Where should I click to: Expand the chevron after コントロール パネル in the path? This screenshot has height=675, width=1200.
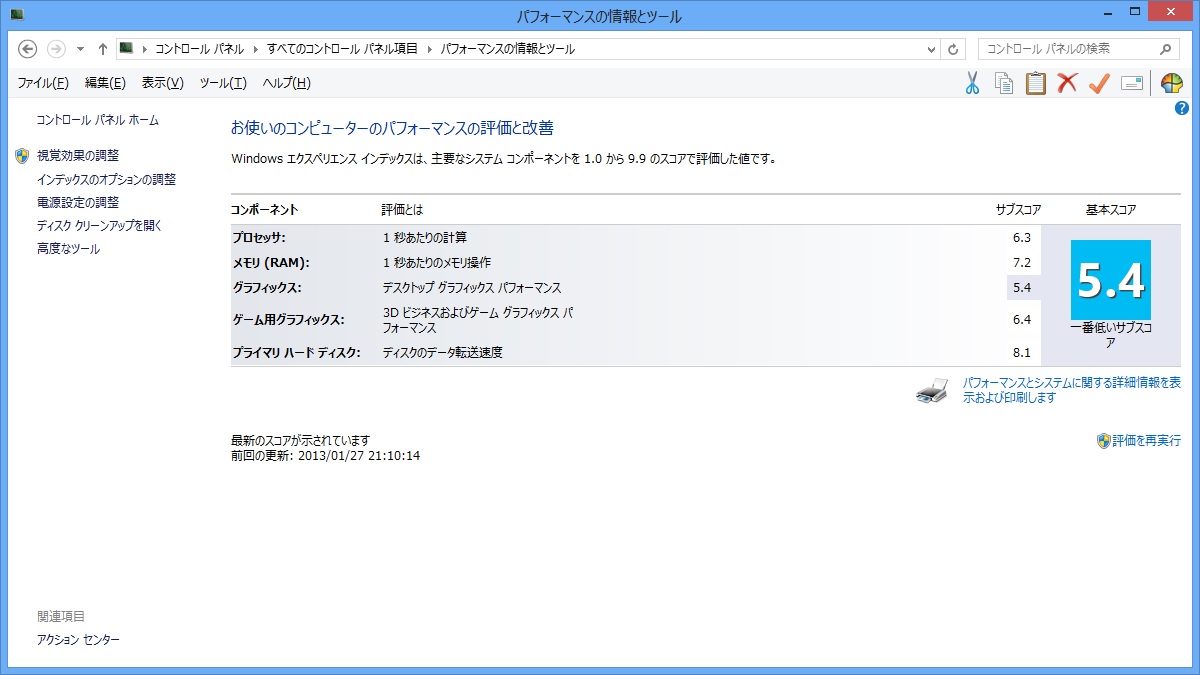tap(255, 48)
